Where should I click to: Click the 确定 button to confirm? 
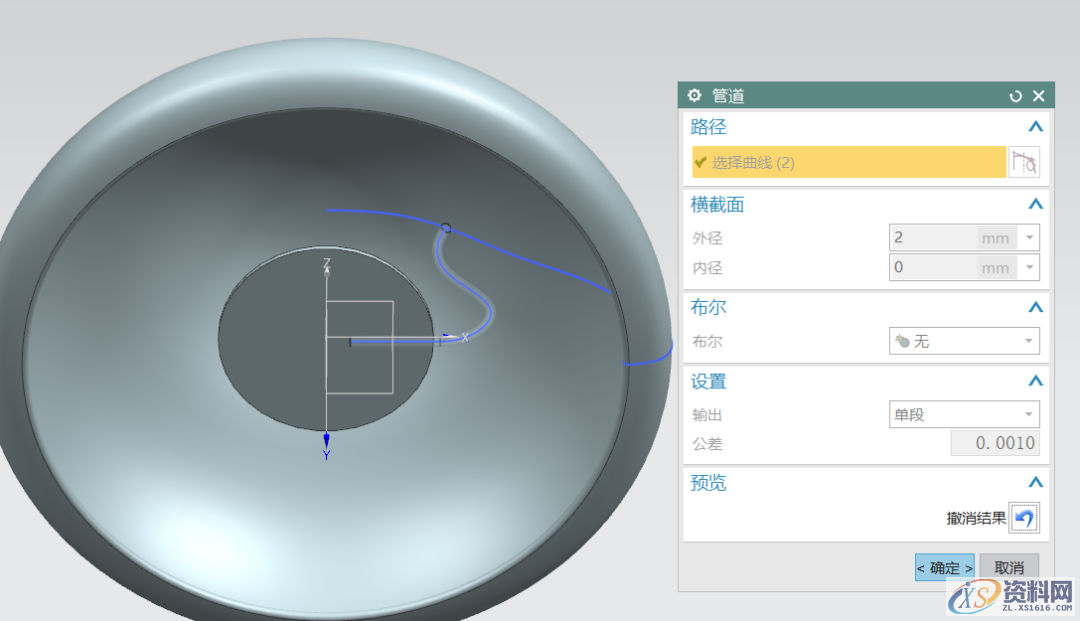coord(943,567)
